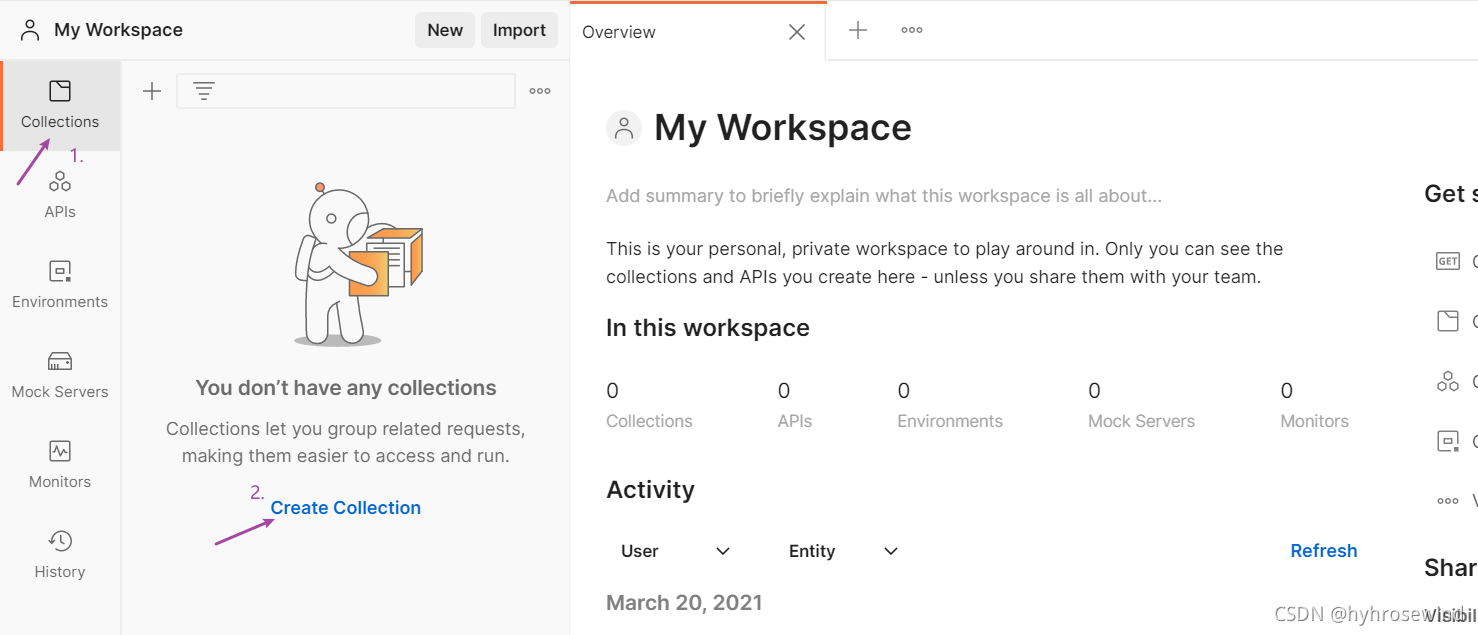Click the 0 Mock Servers count
Screen dimensions: 1478x635
(1141, 405)
